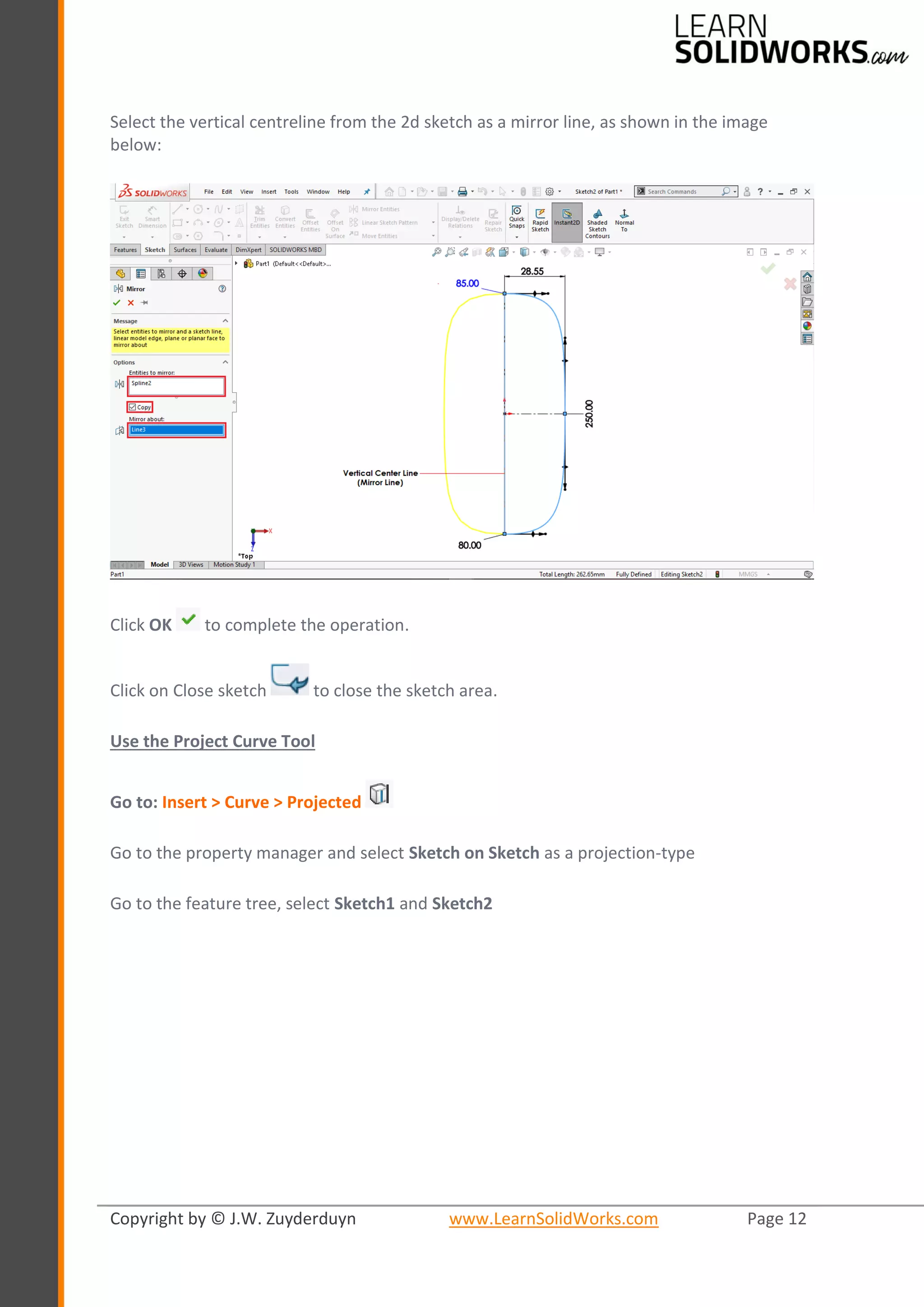This screenshot has width=924, height=1307.
Task: Open the View menu
Action: (x=246, y=192)
